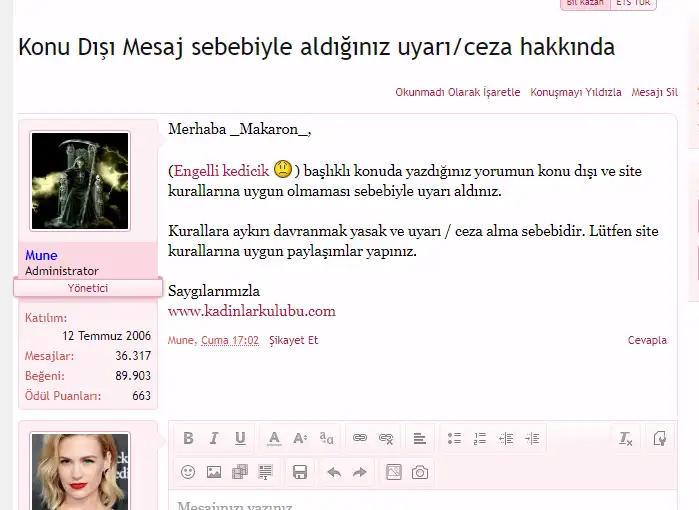Toggle italic text formatting
The image size is (699, 510).
213,438
